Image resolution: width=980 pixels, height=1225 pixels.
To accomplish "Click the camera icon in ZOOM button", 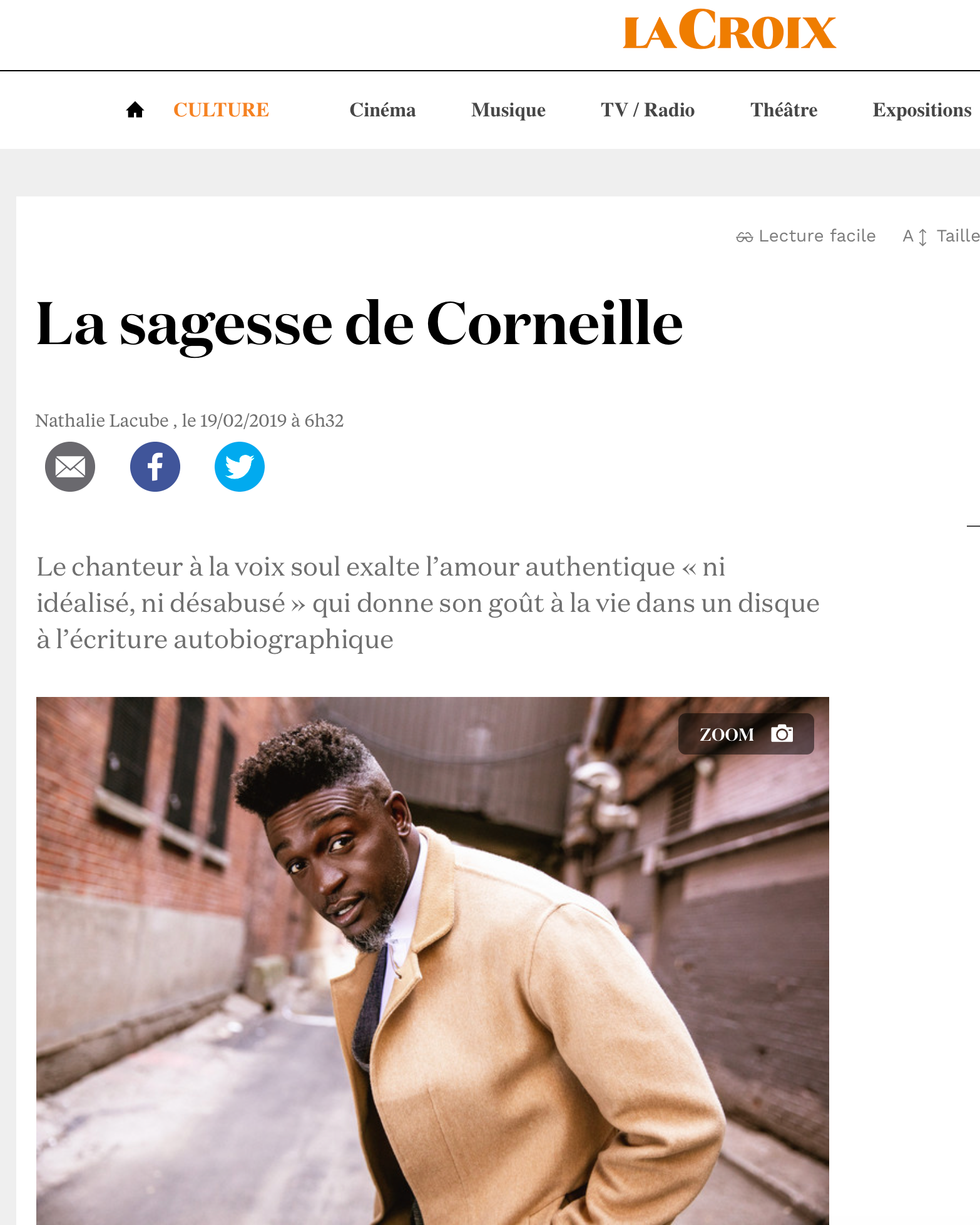I will point(782,733).
